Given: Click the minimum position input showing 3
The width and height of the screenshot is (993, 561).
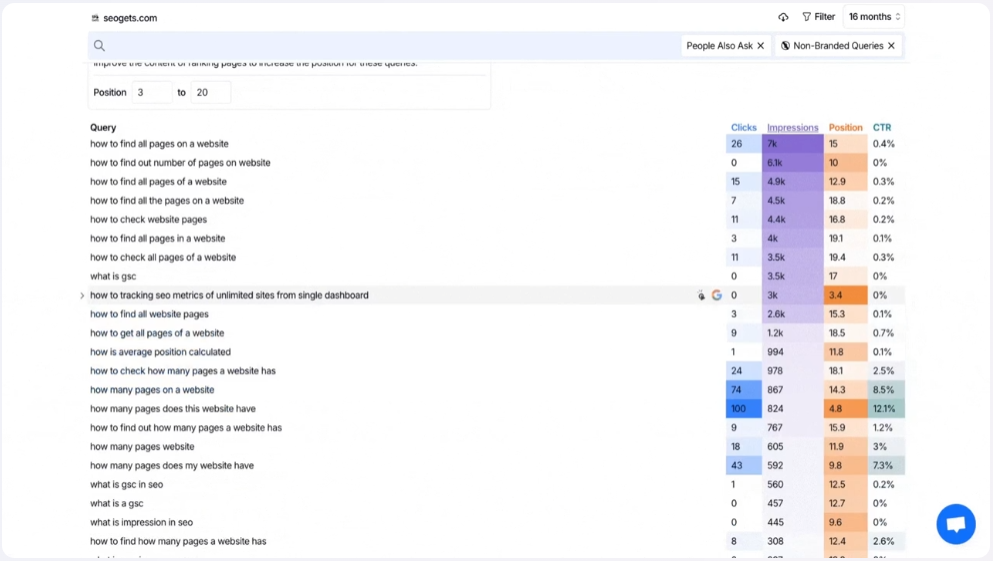Looking at the screenshot, I should tap(151, 92).
